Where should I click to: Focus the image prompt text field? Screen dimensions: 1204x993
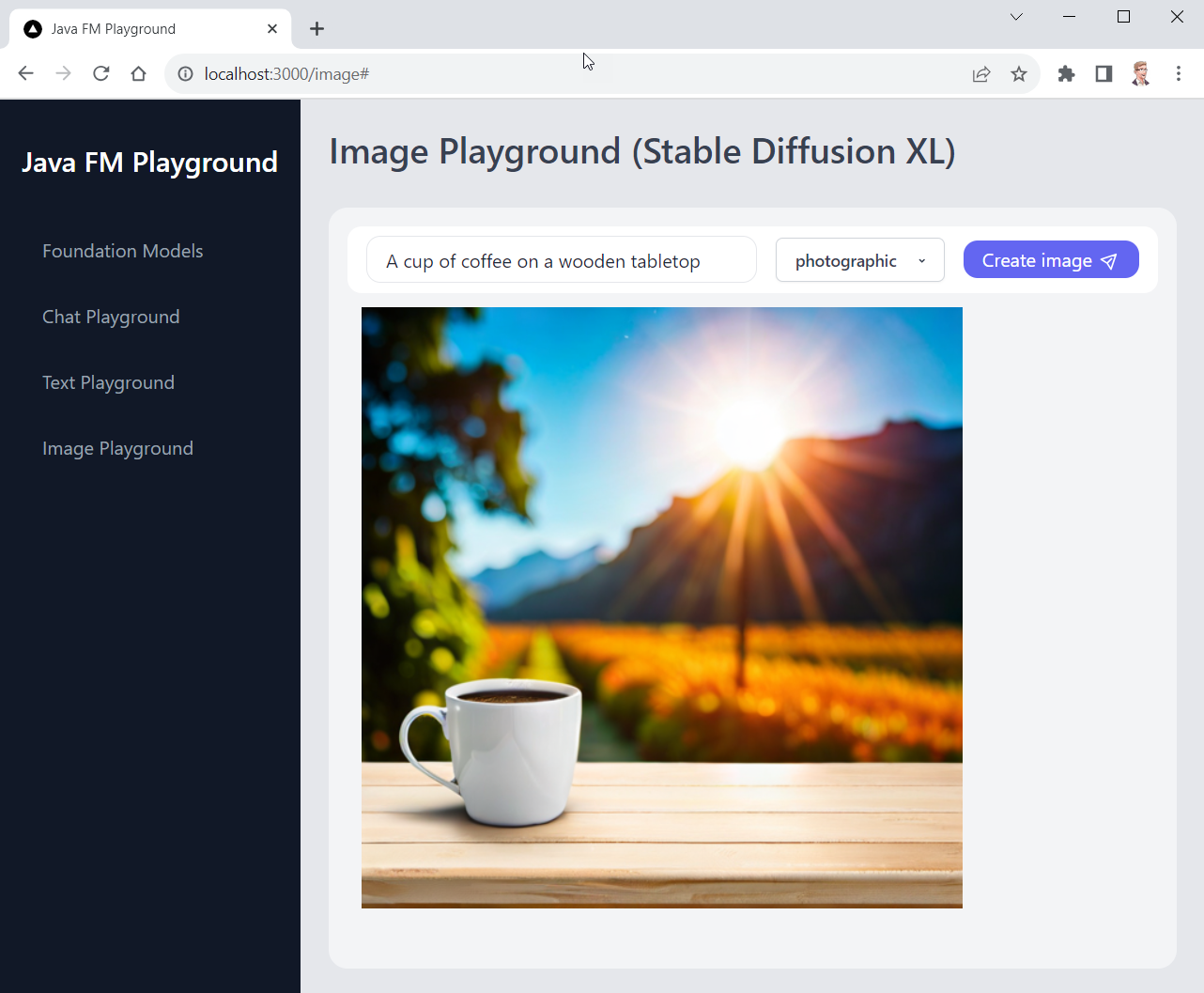click(x=561, y=260)
